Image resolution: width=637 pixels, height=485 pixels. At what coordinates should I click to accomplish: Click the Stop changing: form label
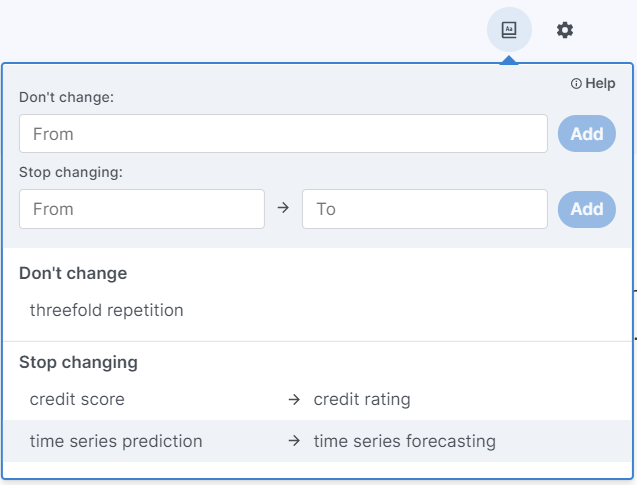(x=71, y=172)
